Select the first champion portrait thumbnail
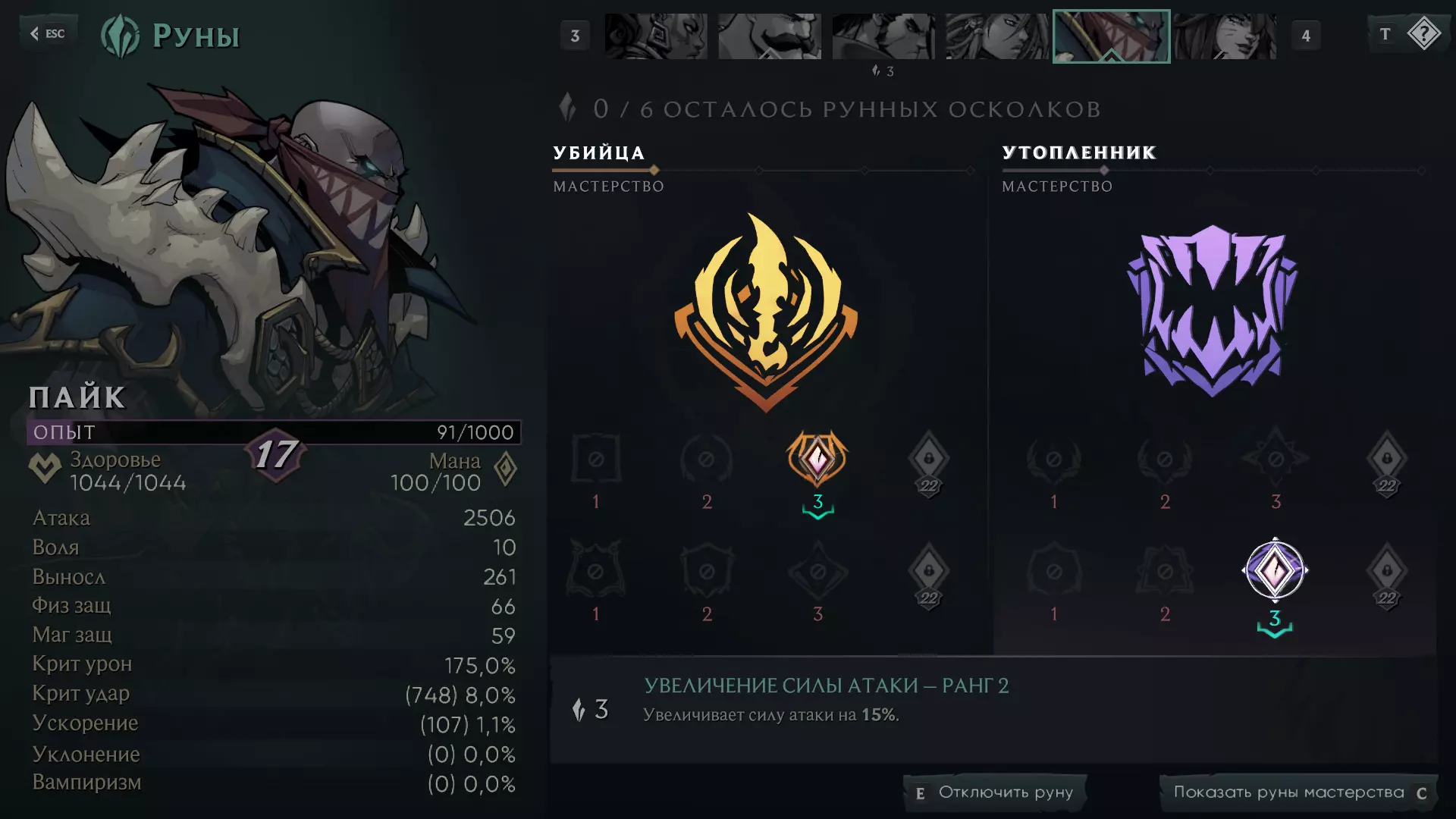Screen dimensions: 1456x819 point(656,36)
